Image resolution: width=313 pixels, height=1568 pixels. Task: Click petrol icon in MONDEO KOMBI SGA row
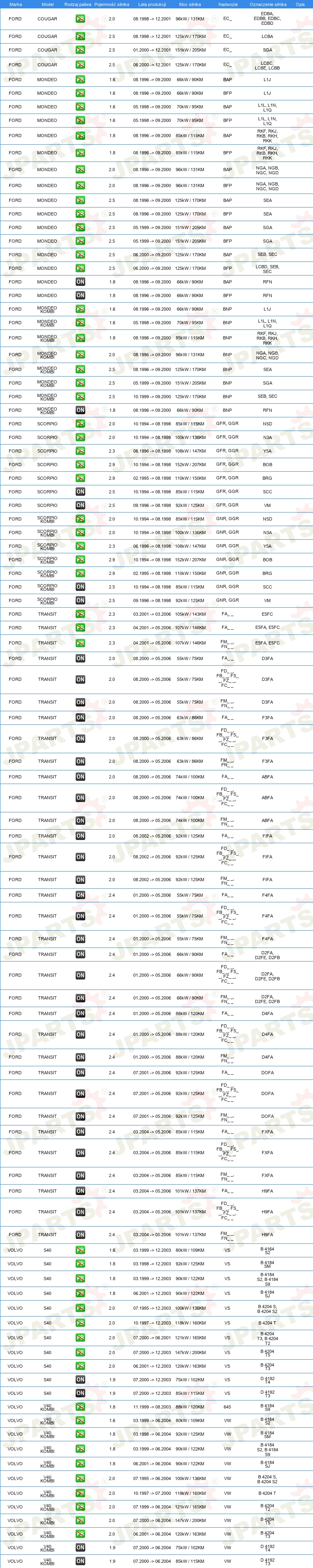(80, 383)
